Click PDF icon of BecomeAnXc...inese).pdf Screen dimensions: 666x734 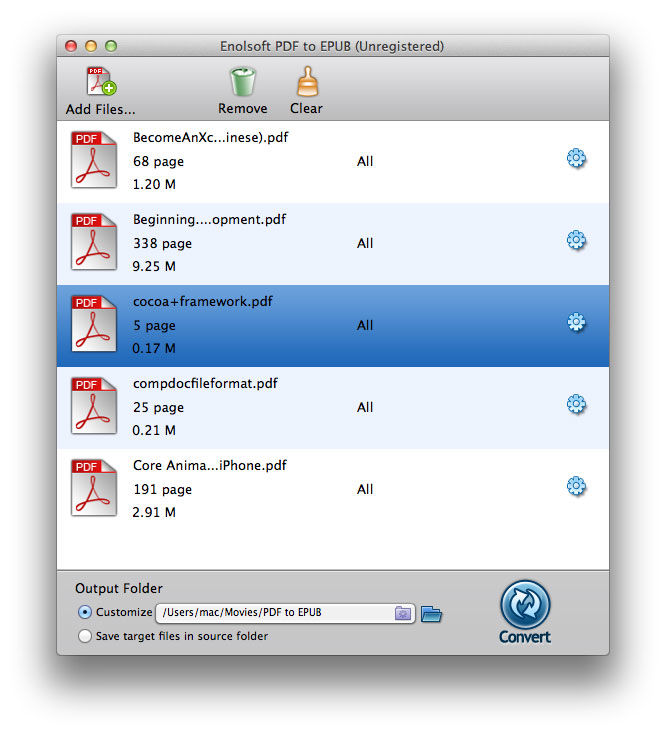point(94,160)
